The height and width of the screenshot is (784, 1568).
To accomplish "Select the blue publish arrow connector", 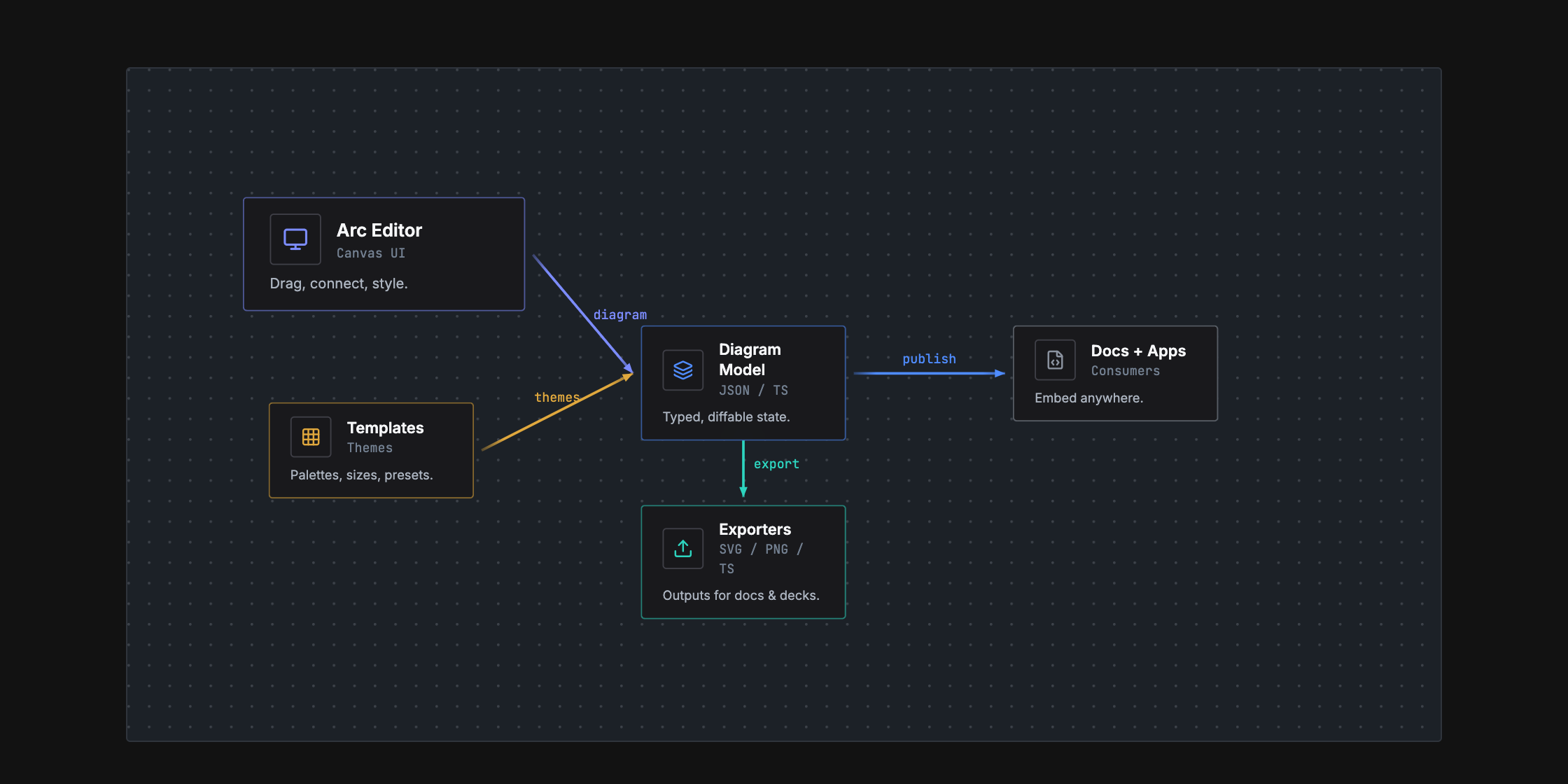I will 930,374.
